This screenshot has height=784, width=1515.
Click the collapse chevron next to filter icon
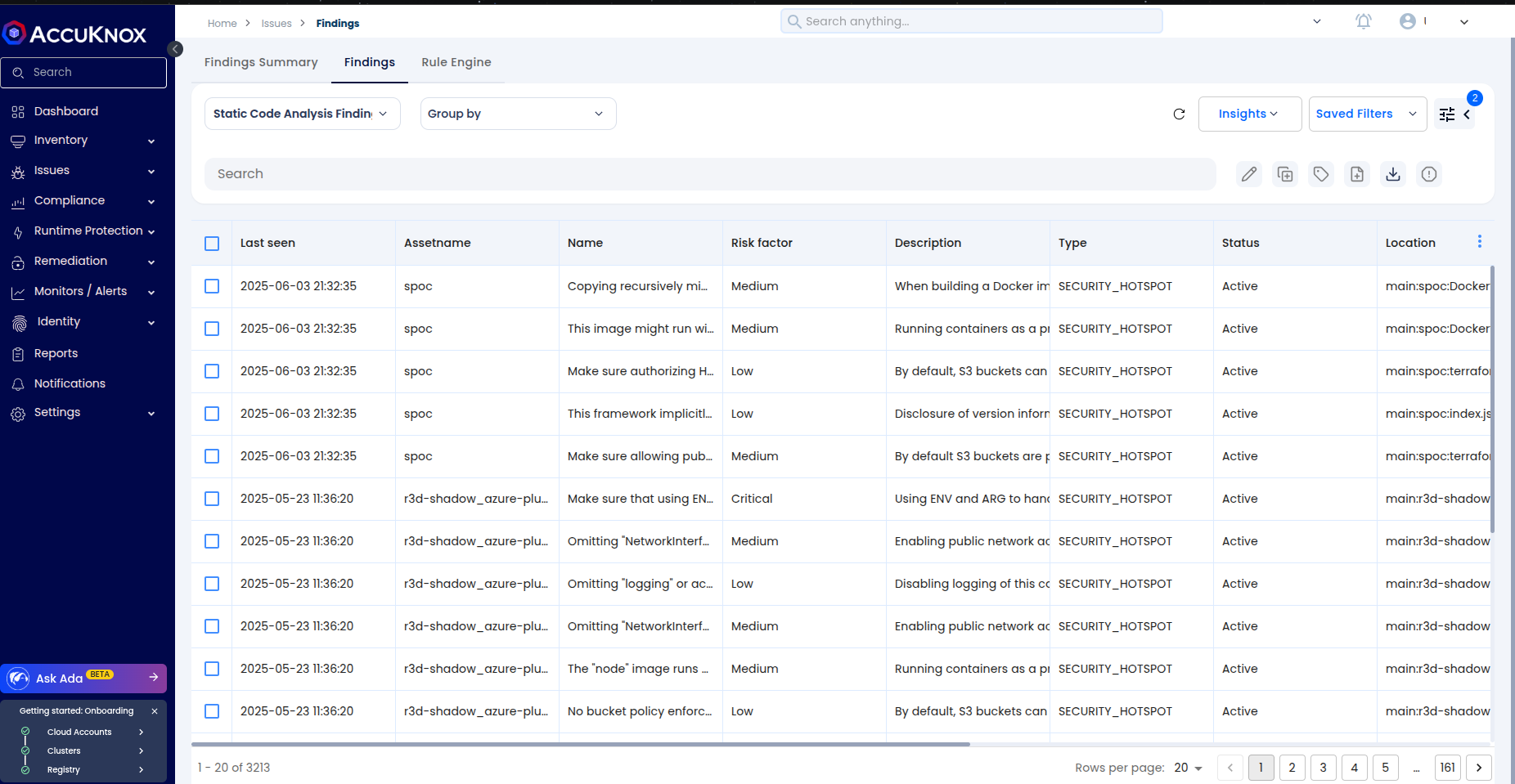[1468, 114]
